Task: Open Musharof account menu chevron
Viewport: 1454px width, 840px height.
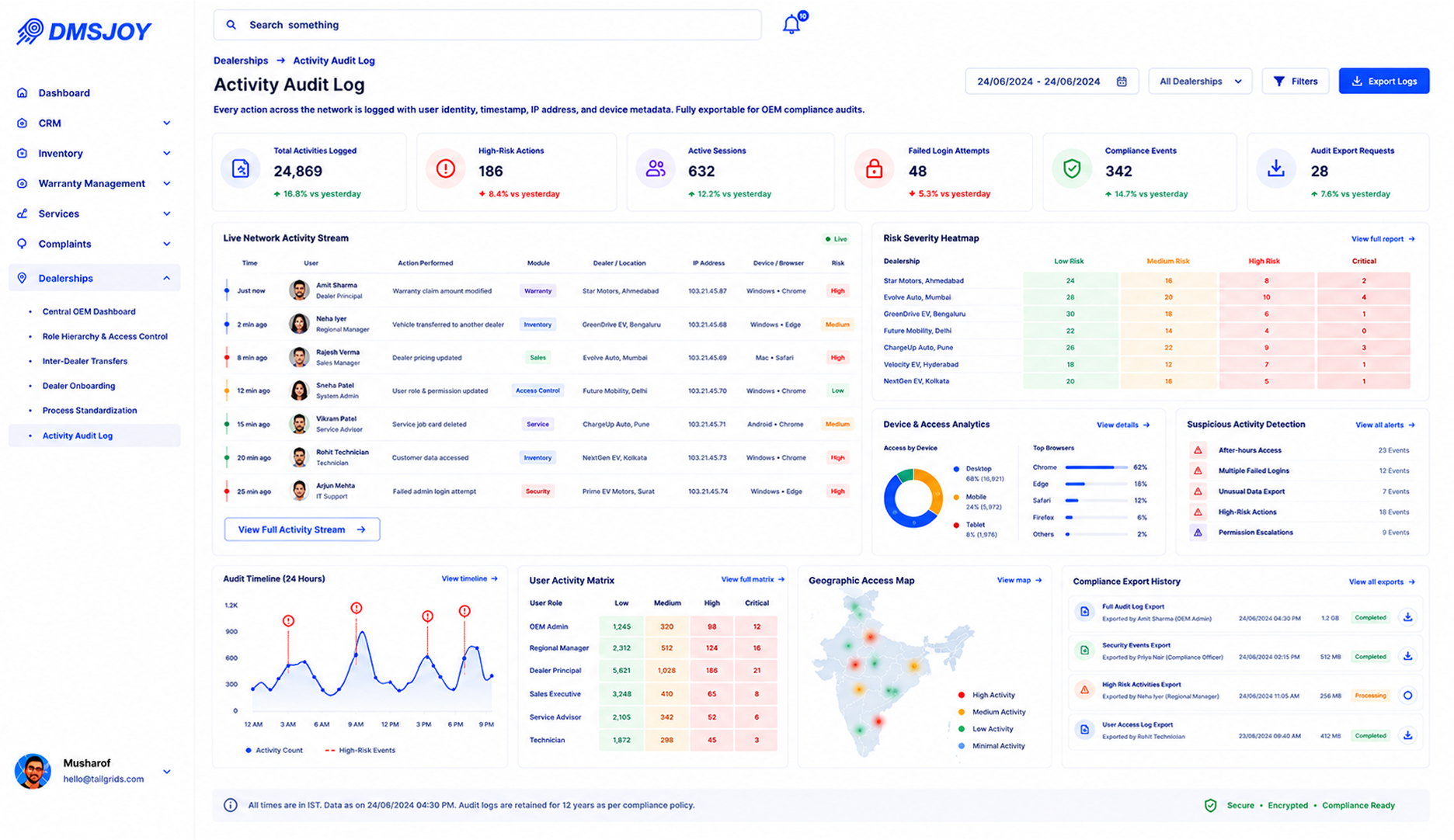Action: coord(167,772)
